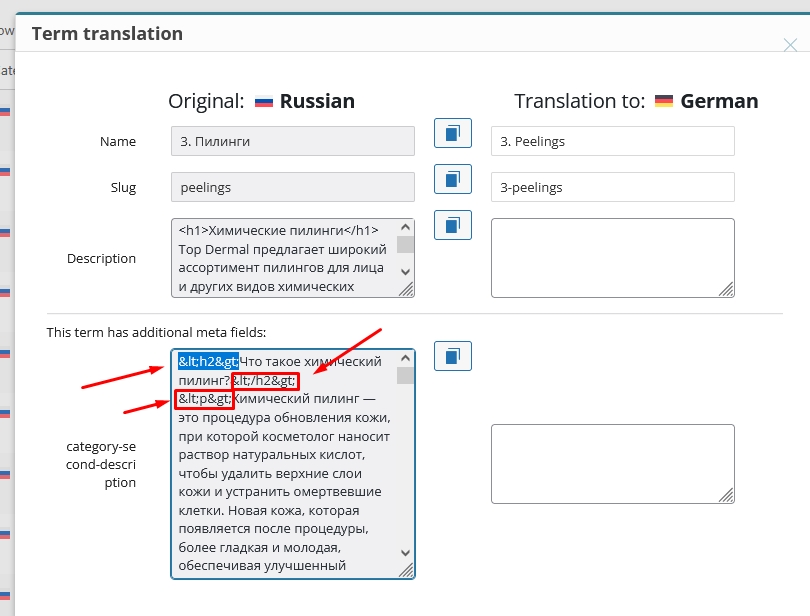Copy the Description field to the translation

(453, 225)
